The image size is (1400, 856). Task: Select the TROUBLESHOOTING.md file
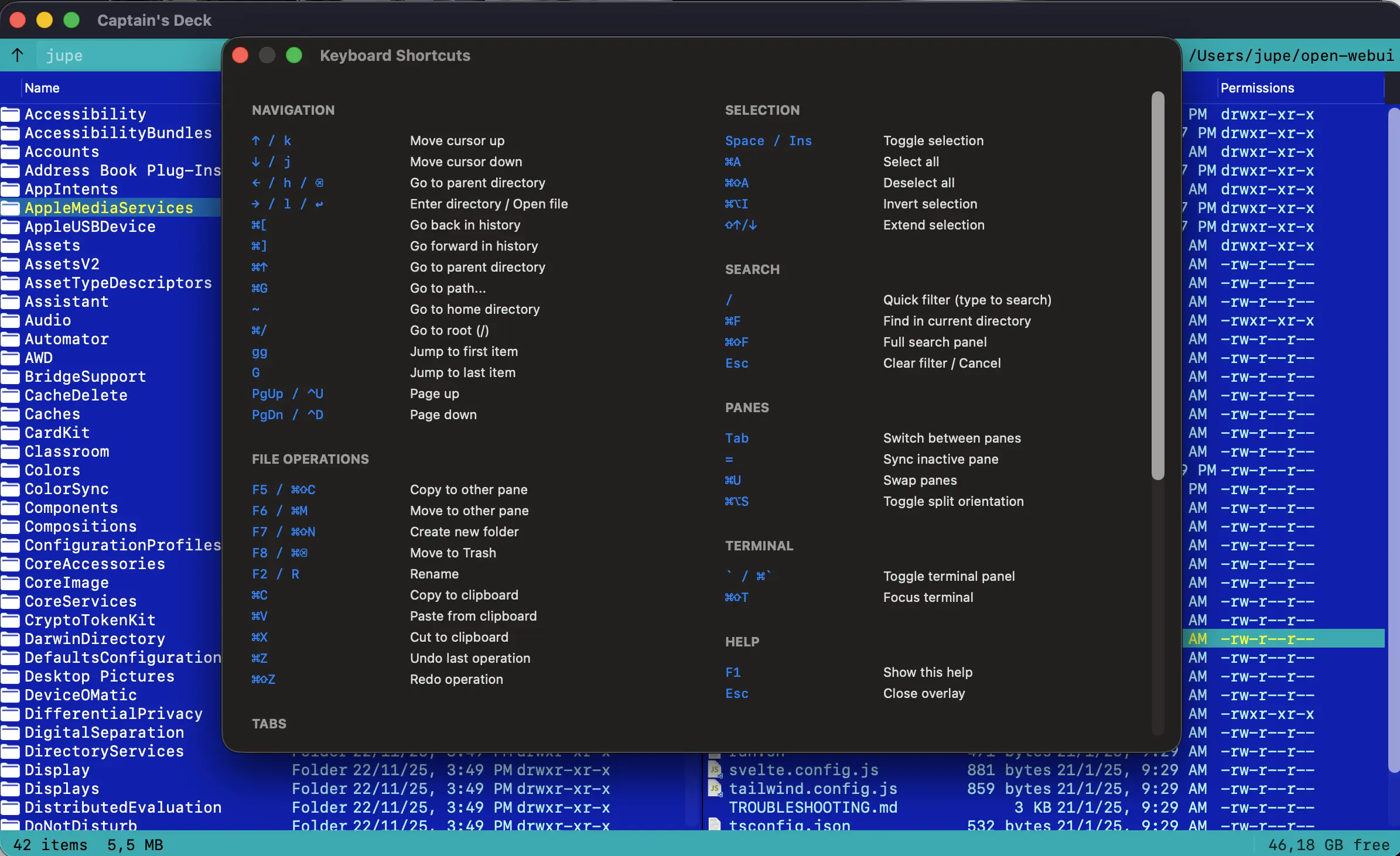click(x=813, y=807)
